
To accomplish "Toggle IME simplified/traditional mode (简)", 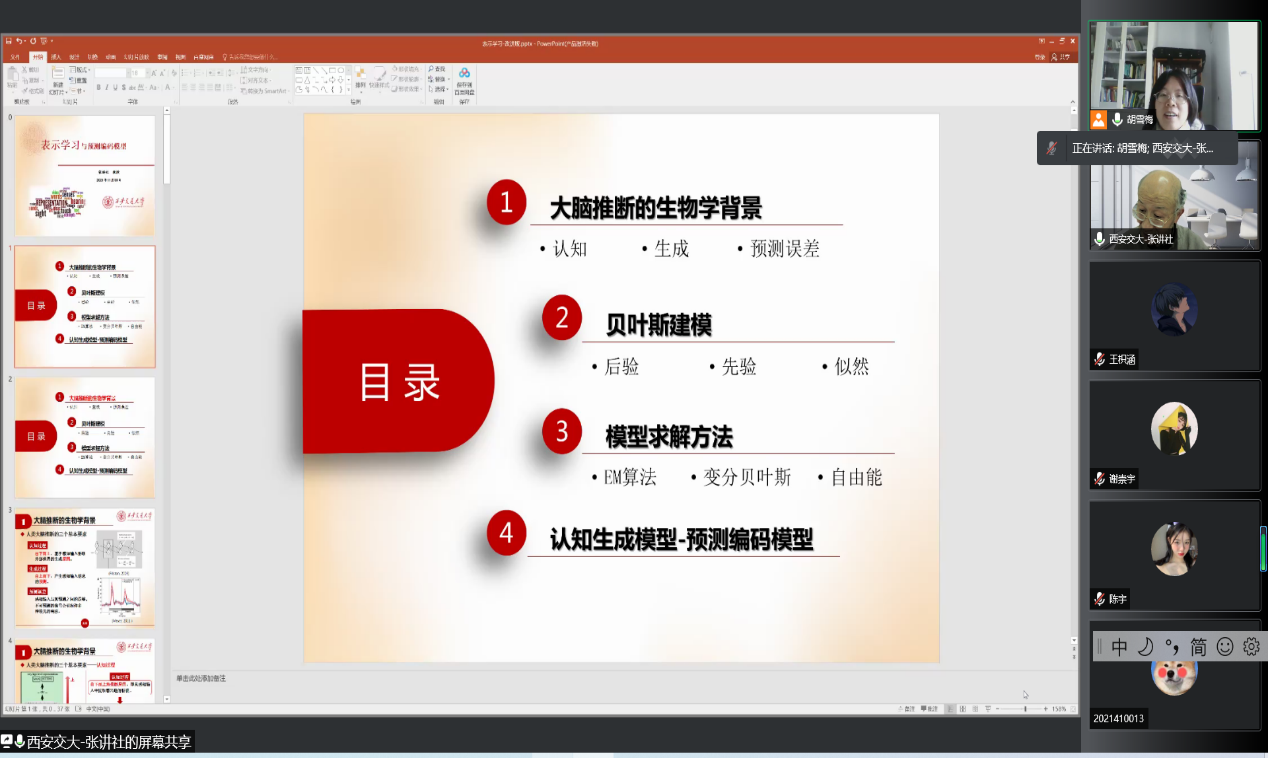I will (1198, 647).
